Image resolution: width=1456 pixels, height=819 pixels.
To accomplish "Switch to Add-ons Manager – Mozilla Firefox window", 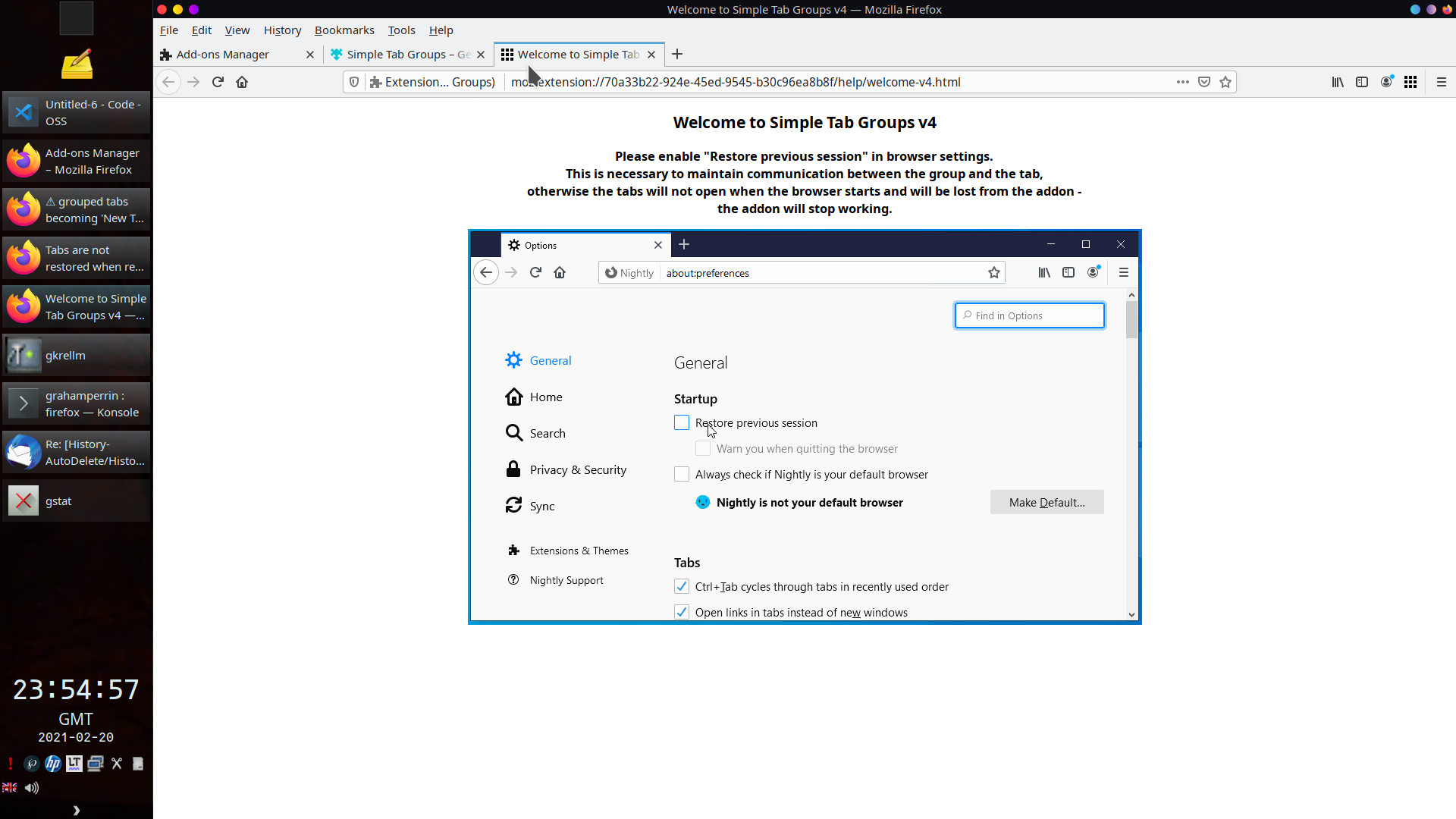I will click(76, 161).
